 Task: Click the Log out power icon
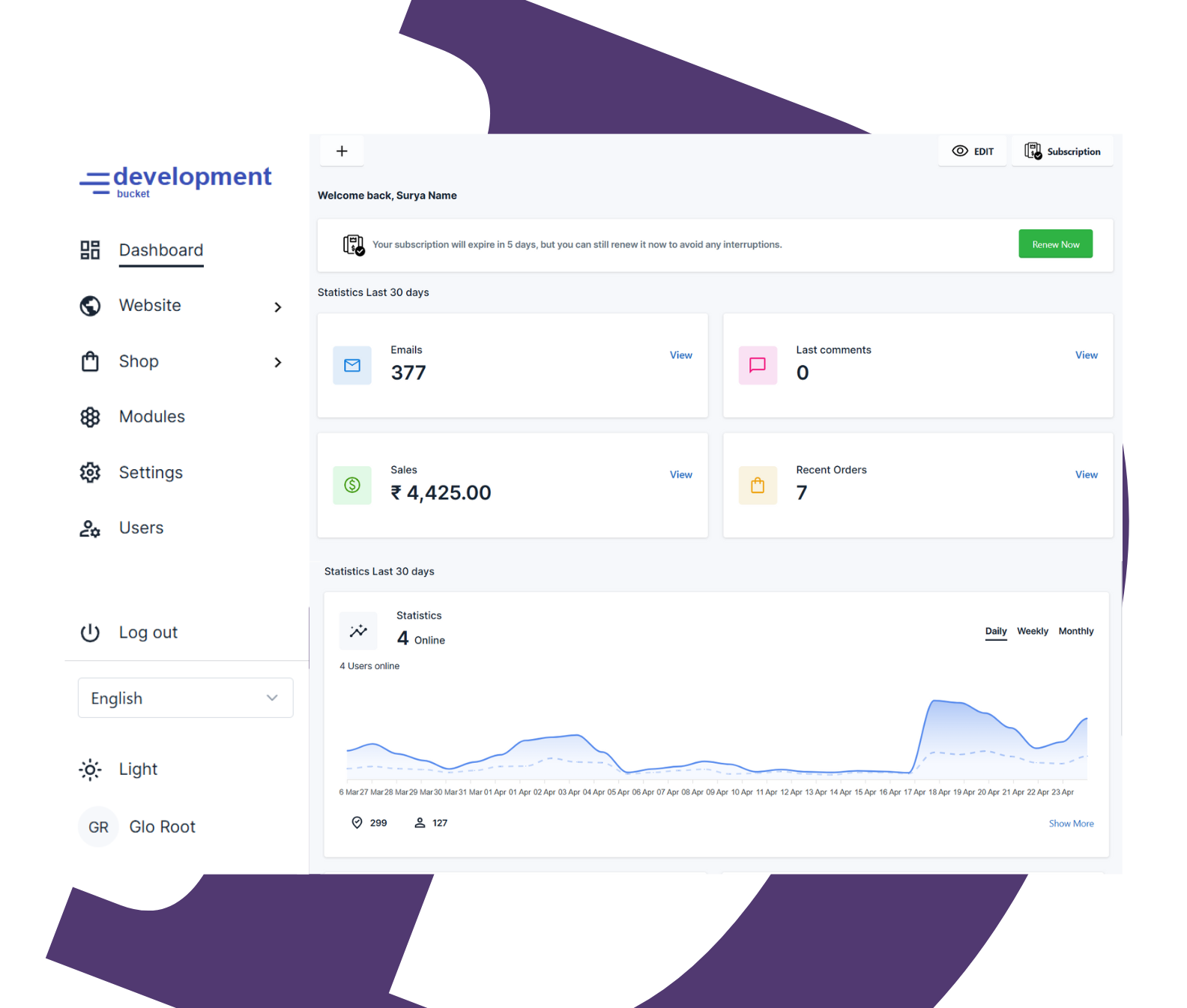tap(90, 633)
